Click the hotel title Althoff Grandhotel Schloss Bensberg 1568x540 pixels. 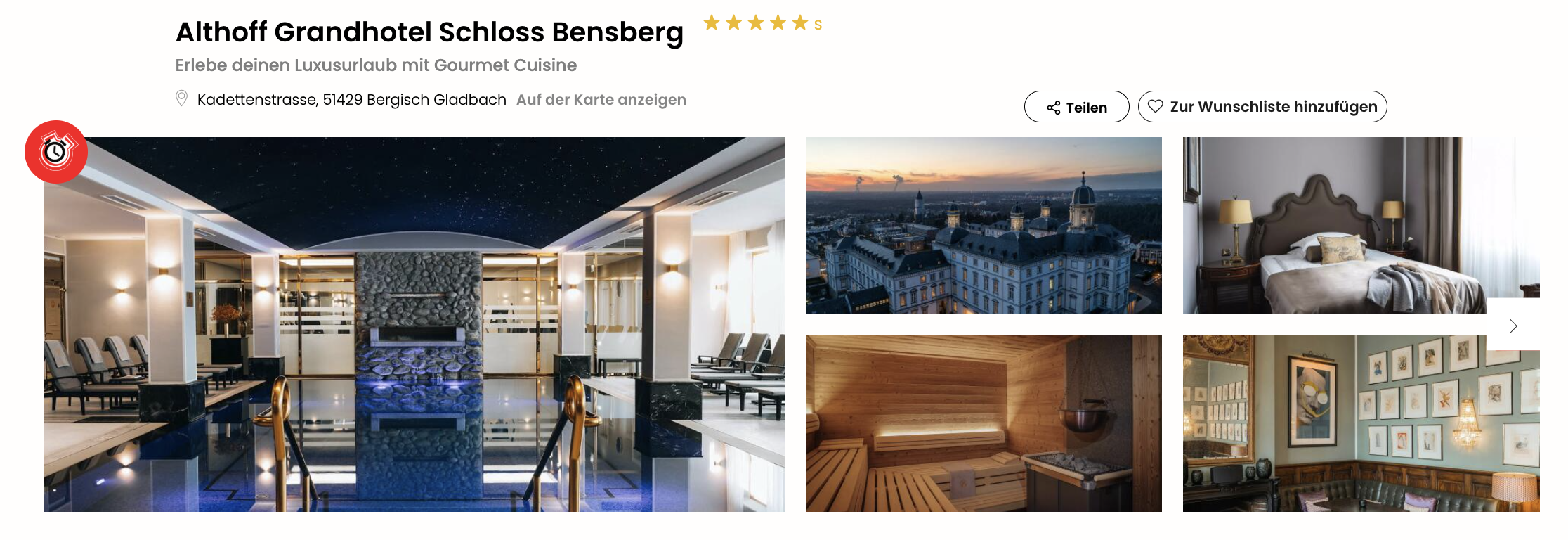click(429, 32)
